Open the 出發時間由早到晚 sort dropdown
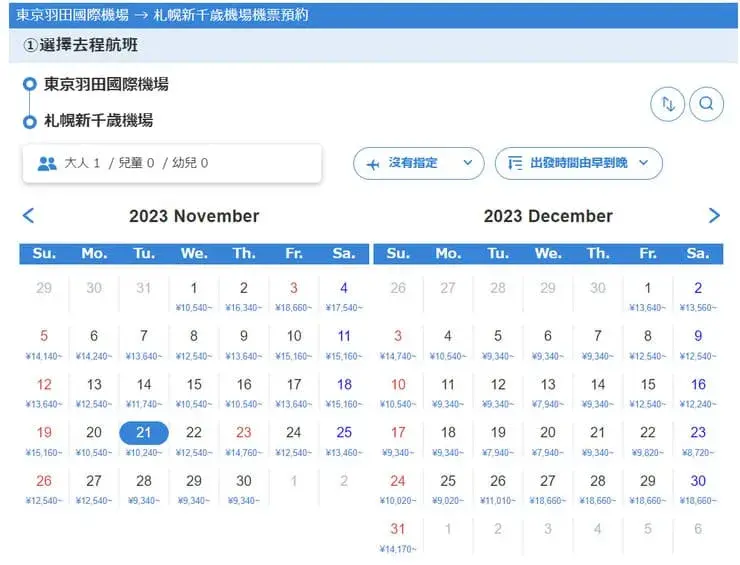The image size is (740, 565). pyautogui.click(x=579, y=163)
